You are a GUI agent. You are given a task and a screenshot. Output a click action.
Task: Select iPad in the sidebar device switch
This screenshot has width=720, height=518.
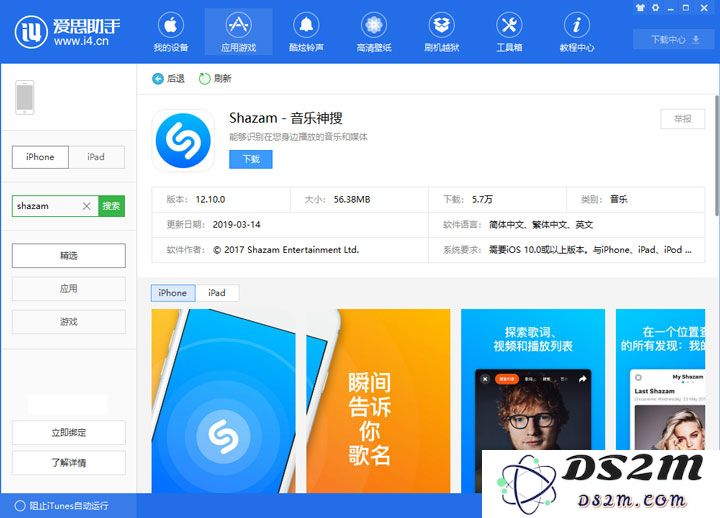click(x=96, y=157)
